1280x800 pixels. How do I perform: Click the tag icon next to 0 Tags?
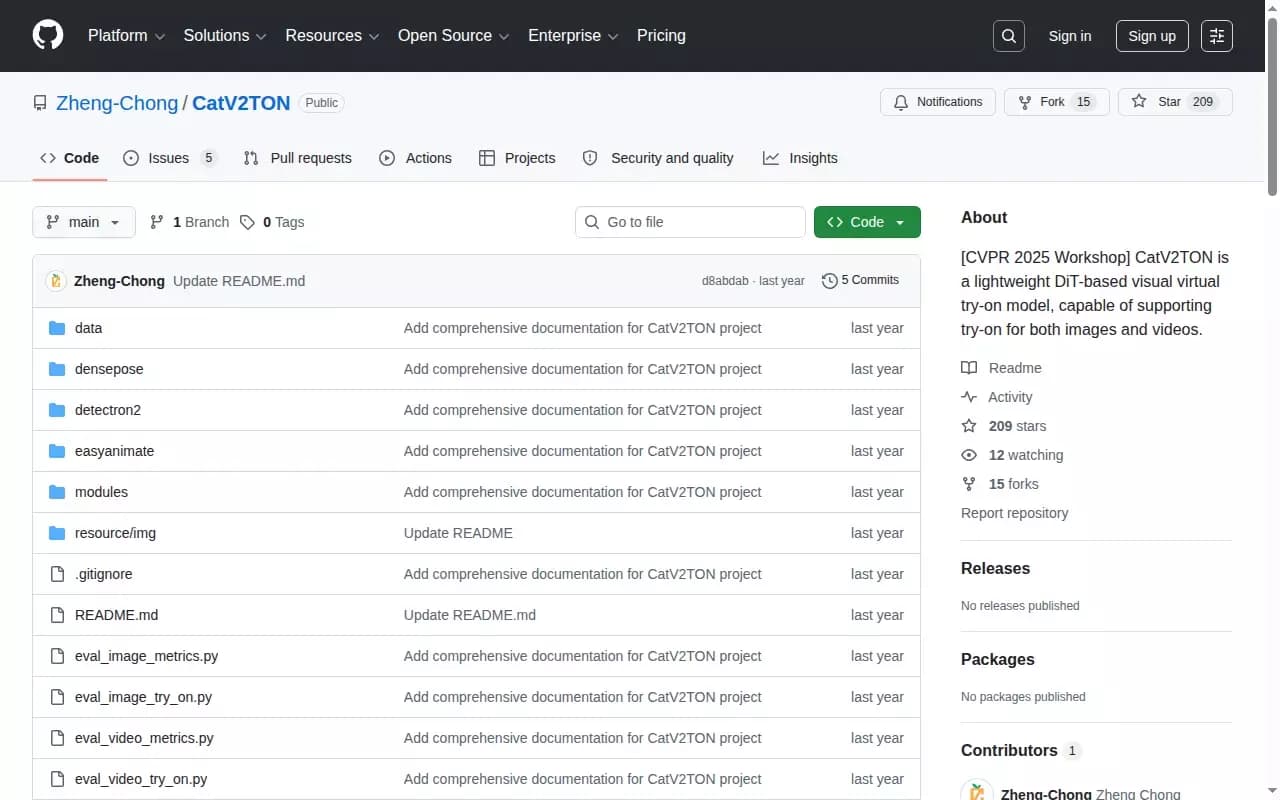247,222
